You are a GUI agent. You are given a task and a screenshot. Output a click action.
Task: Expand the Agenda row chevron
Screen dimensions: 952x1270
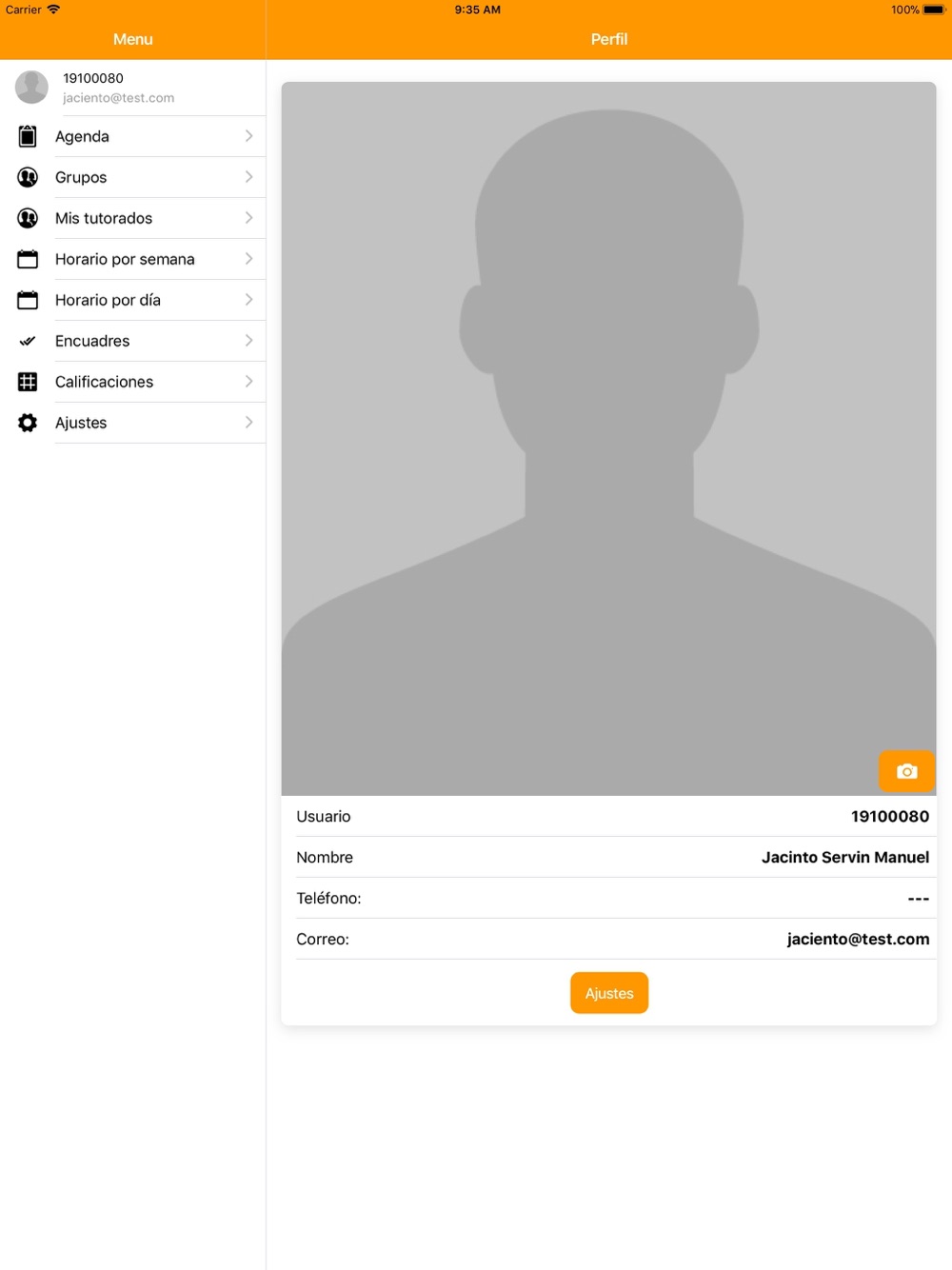coord(248,136)
